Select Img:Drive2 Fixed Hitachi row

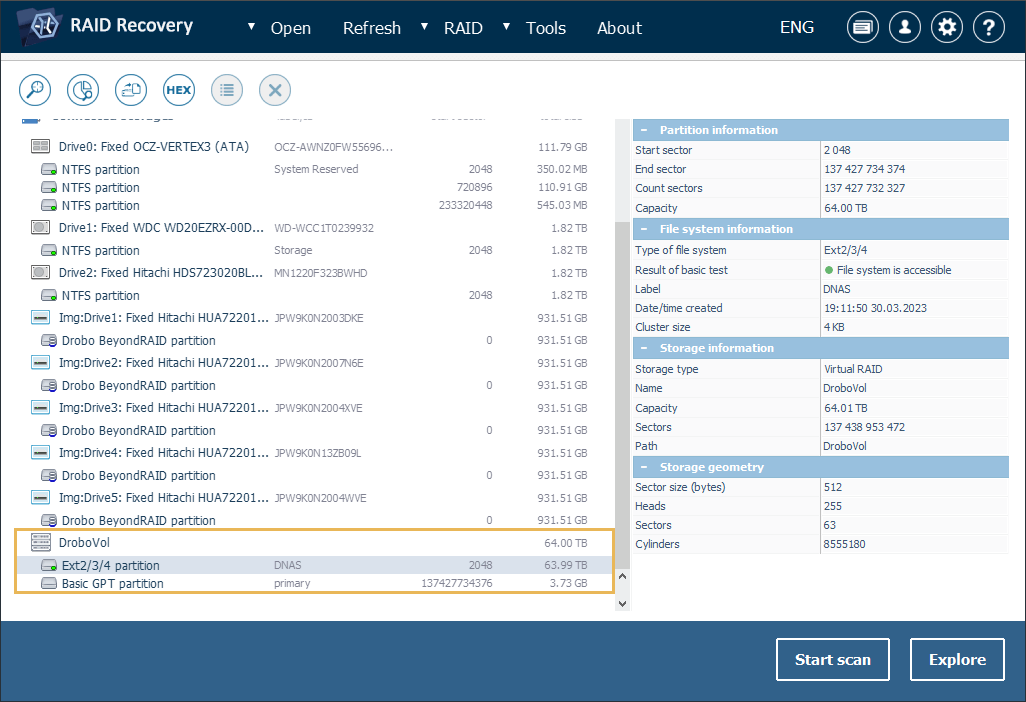pos(314,363)
